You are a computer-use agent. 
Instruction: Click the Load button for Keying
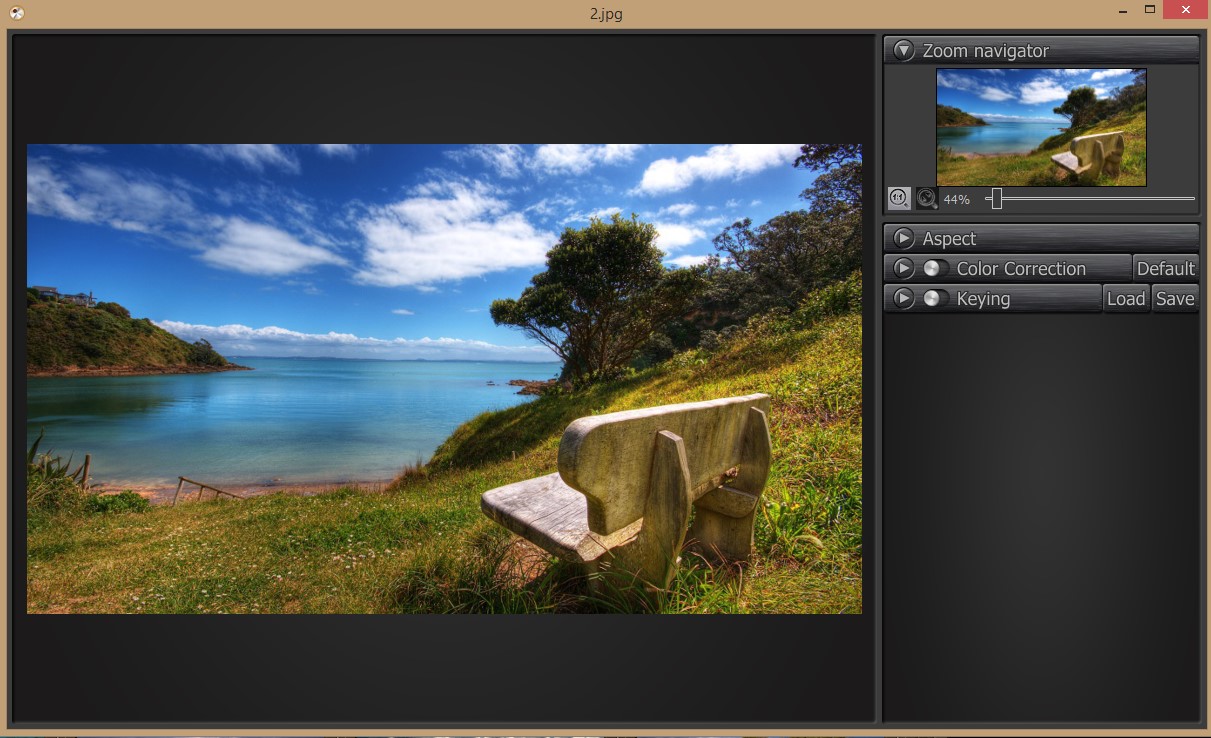(x=1126, y=298)
